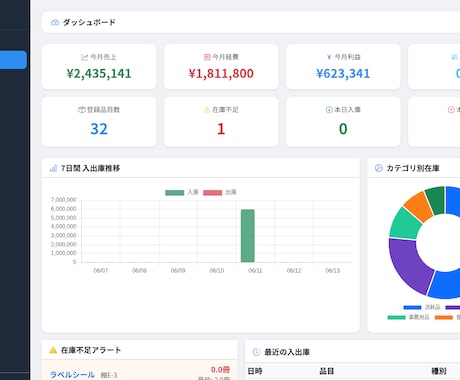Click the 棚E-3 shelf location label

click(x=109, y=375)
